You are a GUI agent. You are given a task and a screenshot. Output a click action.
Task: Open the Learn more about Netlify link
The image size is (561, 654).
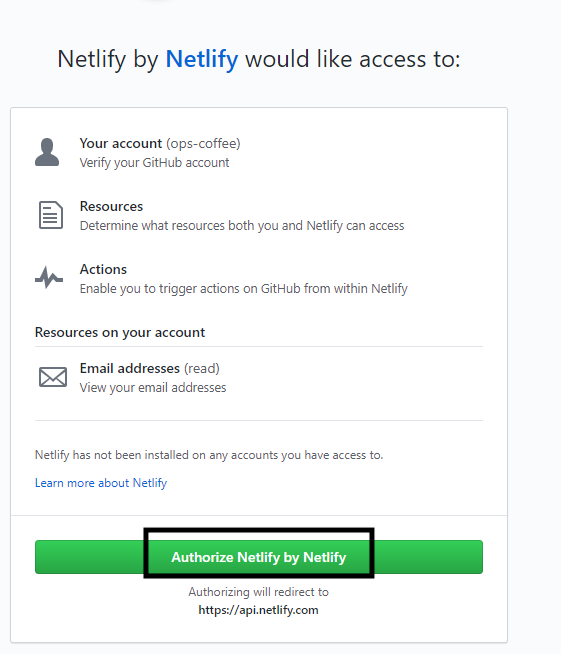[x=101, y=483]
